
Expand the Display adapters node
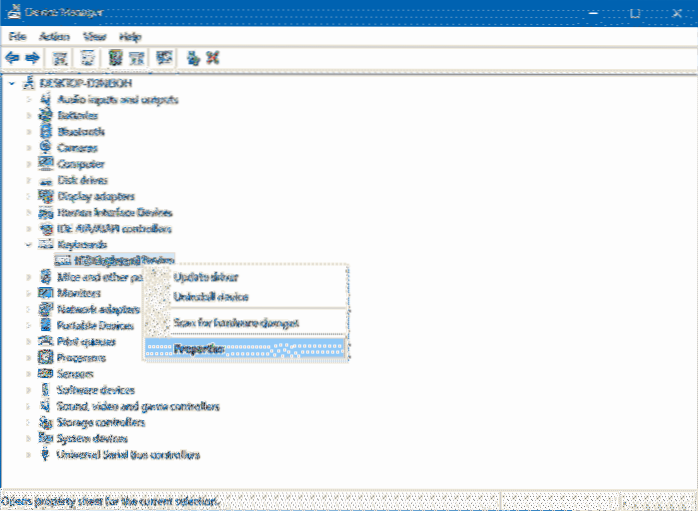[27, 197]
